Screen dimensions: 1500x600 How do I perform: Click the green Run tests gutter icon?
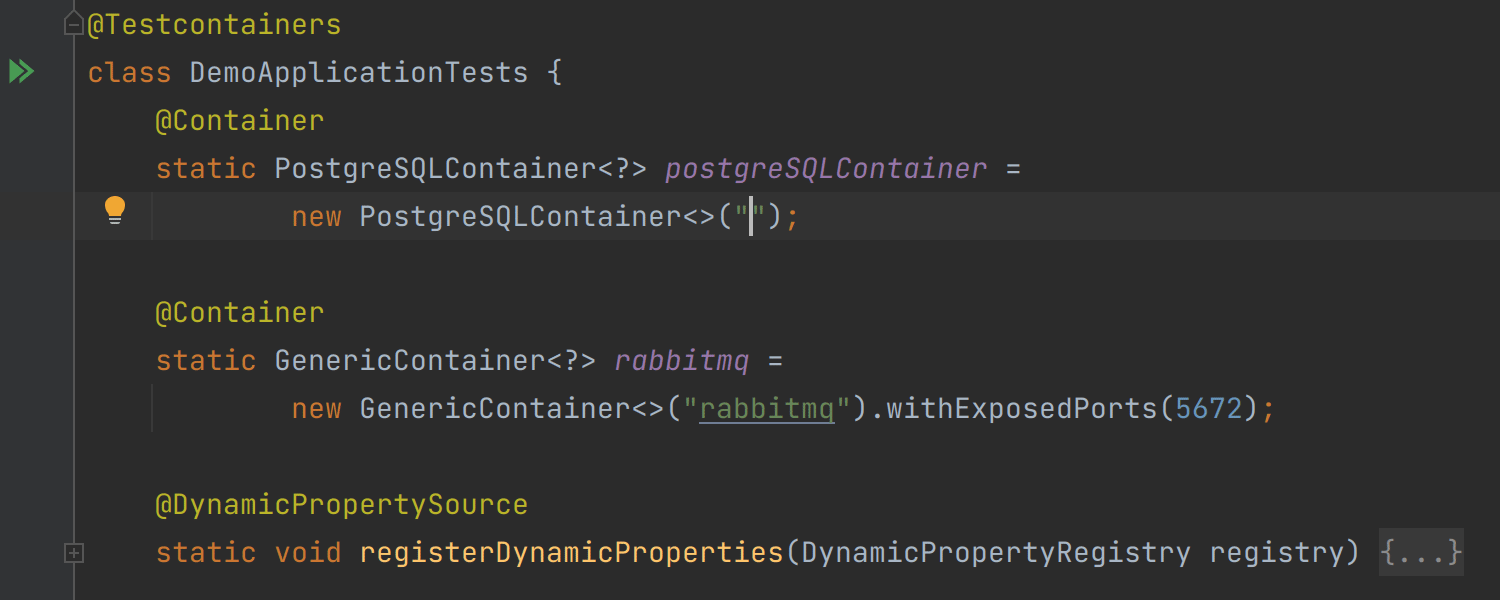click(x=21, y=72)
